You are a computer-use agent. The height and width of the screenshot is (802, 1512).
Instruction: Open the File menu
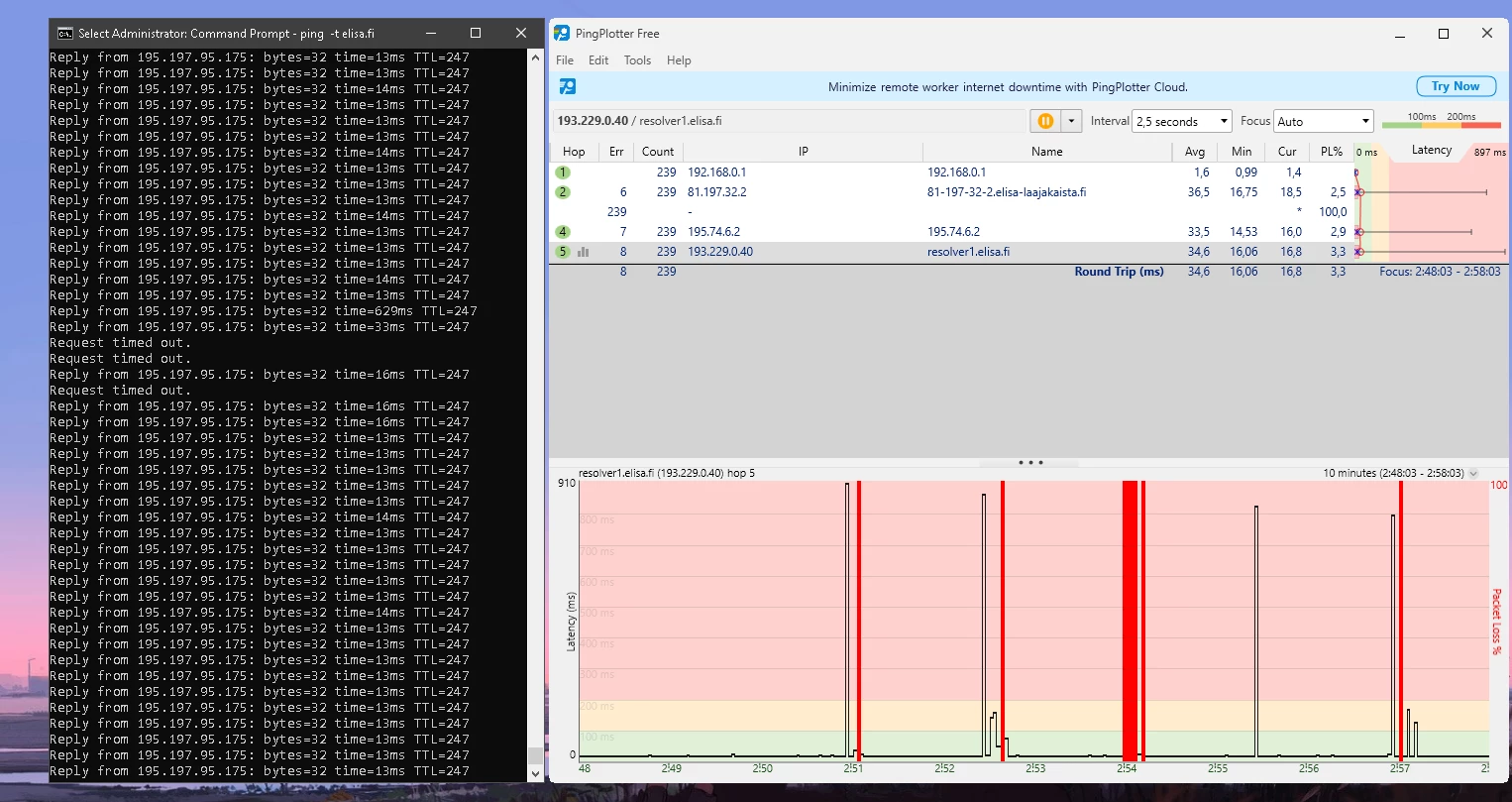point(565,60)
